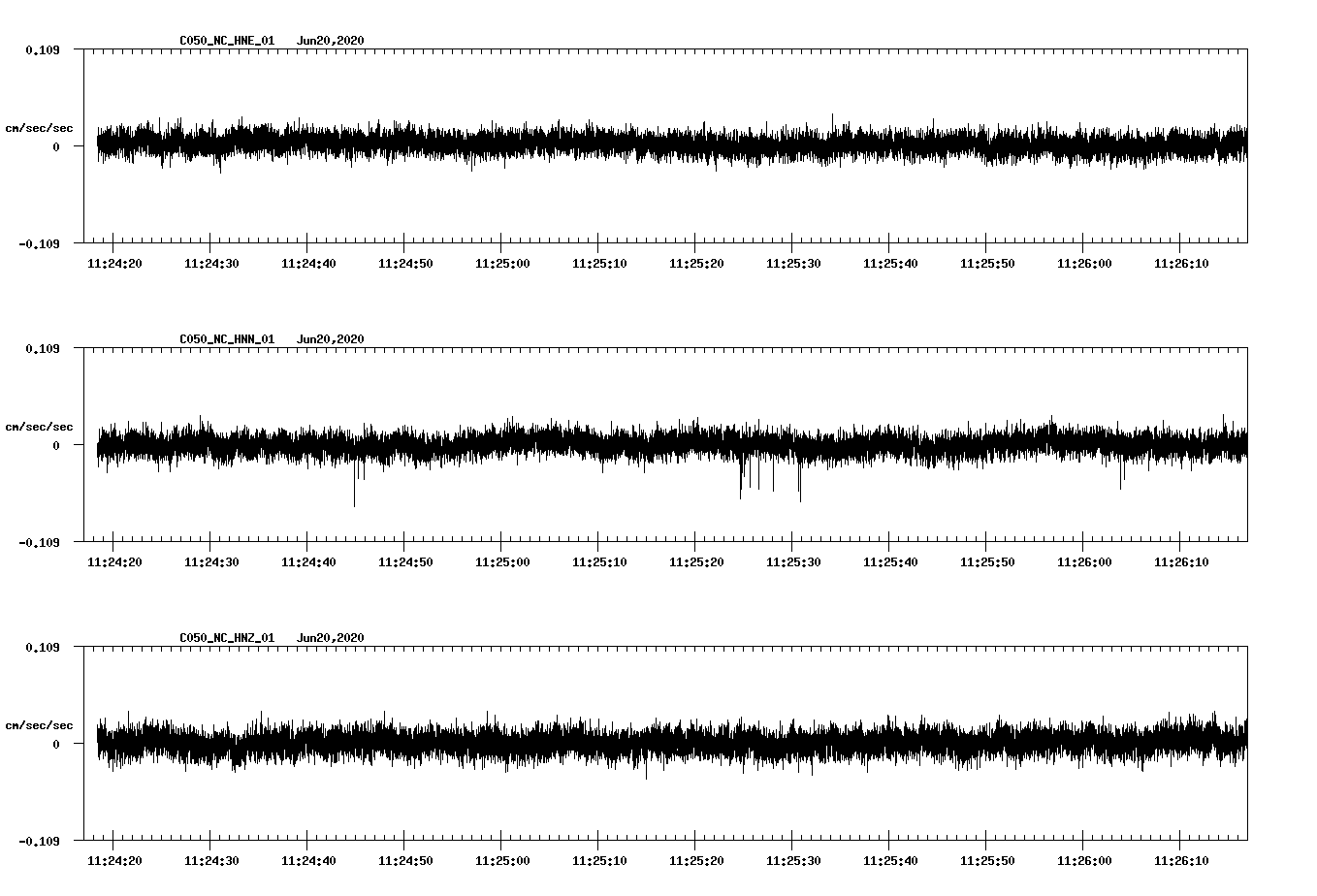Click 11:25:10 time label under HNN plot
This screenshot has width=1317, height=896.
pyautogui.click(x=599, y=562)
